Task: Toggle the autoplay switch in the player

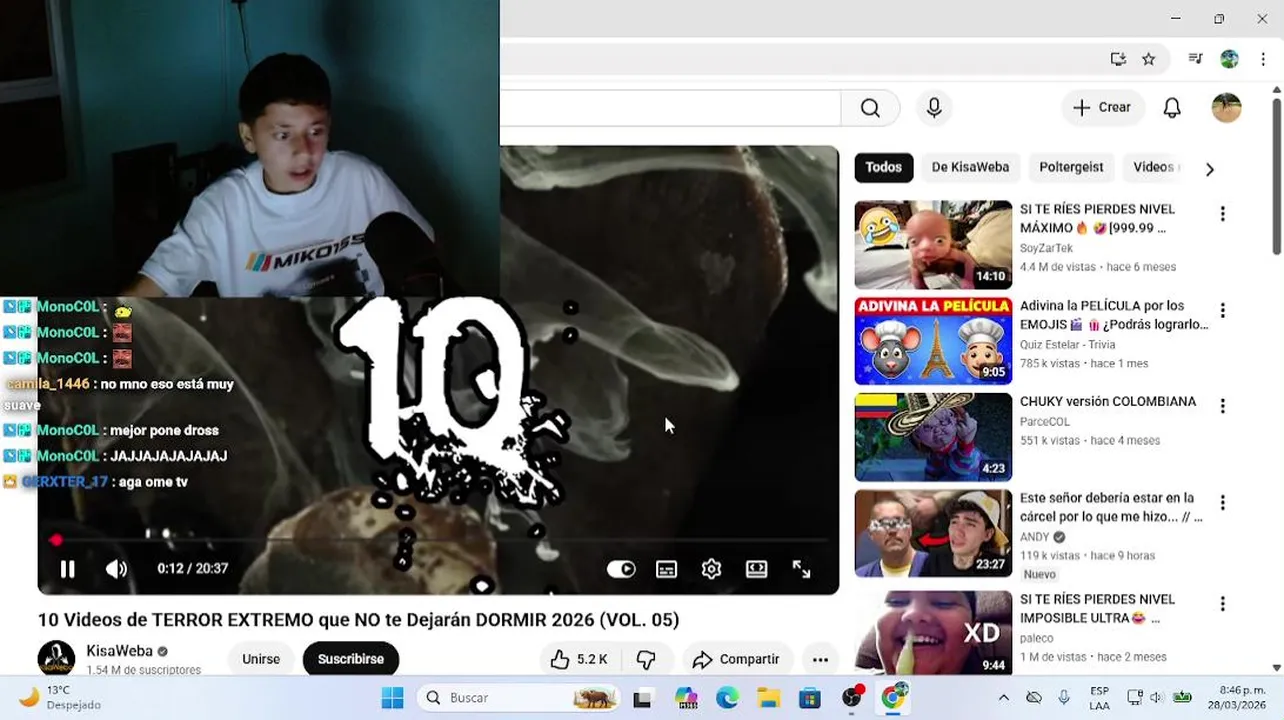Action: click(621, 569)
